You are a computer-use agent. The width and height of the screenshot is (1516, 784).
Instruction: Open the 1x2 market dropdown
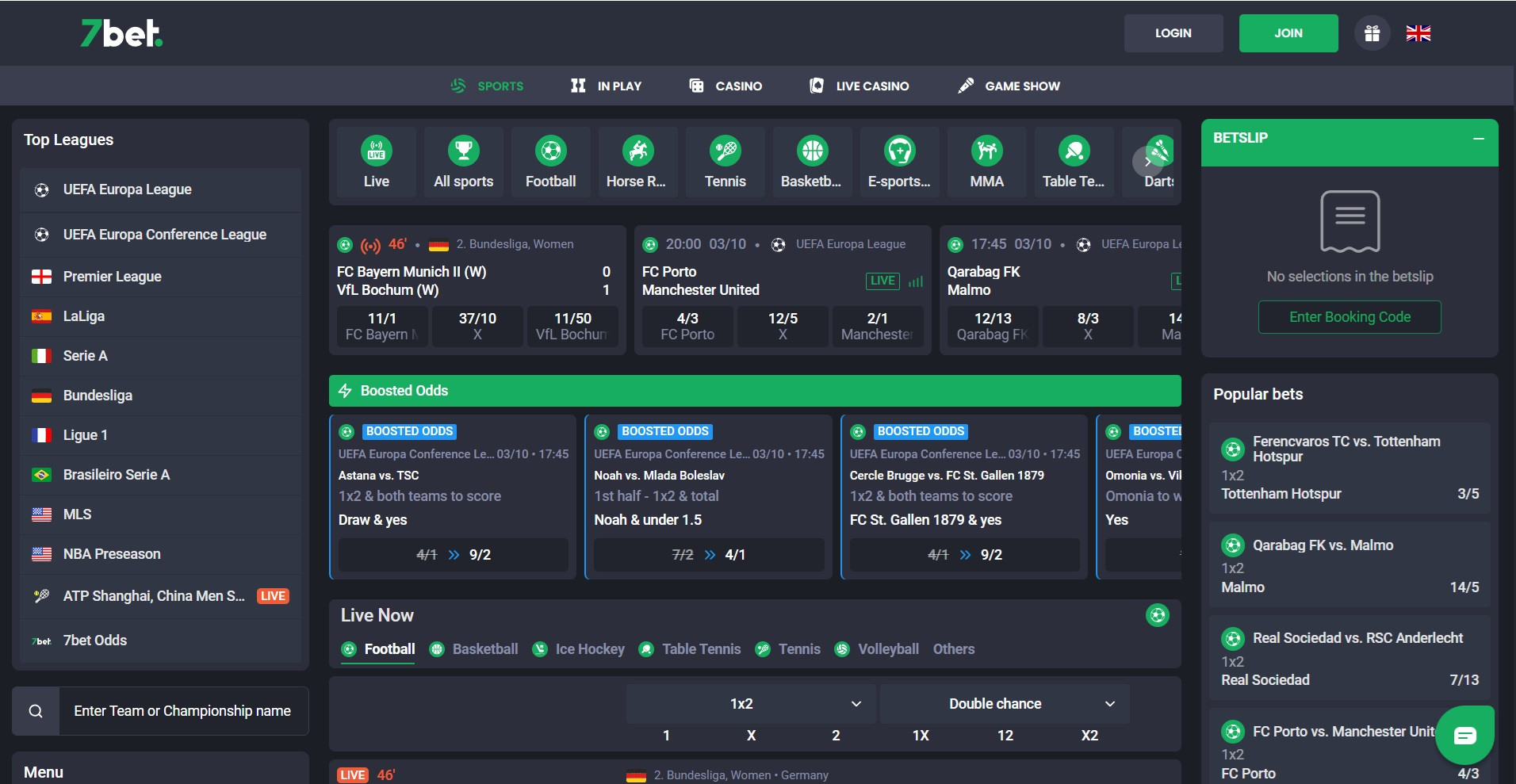coord(749,703)
